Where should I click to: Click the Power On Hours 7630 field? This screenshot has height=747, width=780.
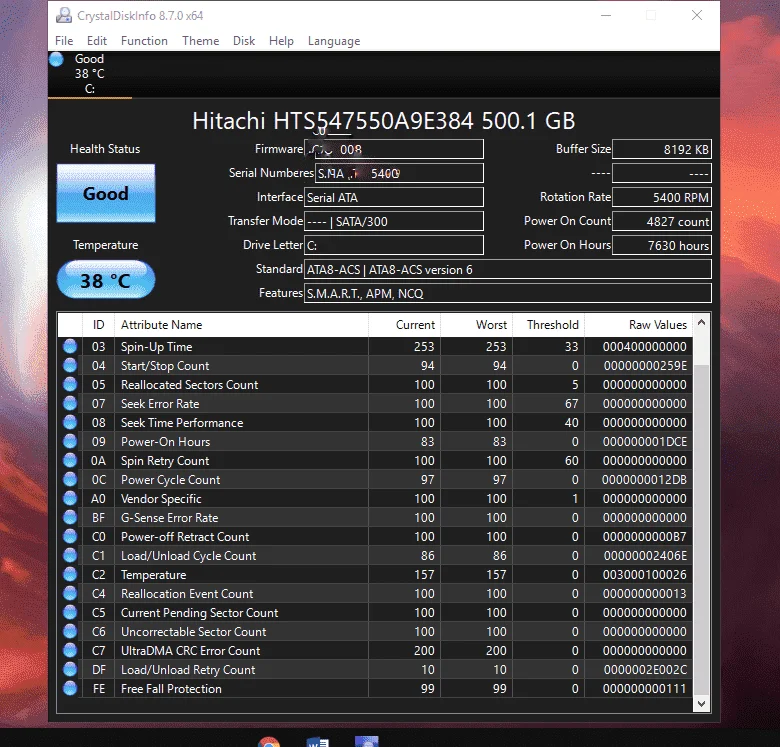[x=662, y=245]
